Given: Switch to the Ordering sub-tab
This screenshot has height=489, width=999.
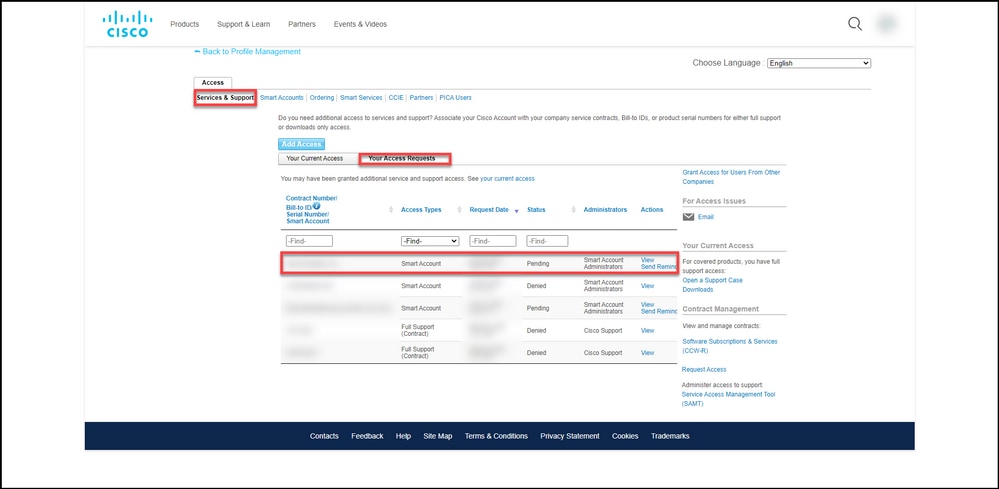Looking at the screenshot, I should (x=322, y=98).
